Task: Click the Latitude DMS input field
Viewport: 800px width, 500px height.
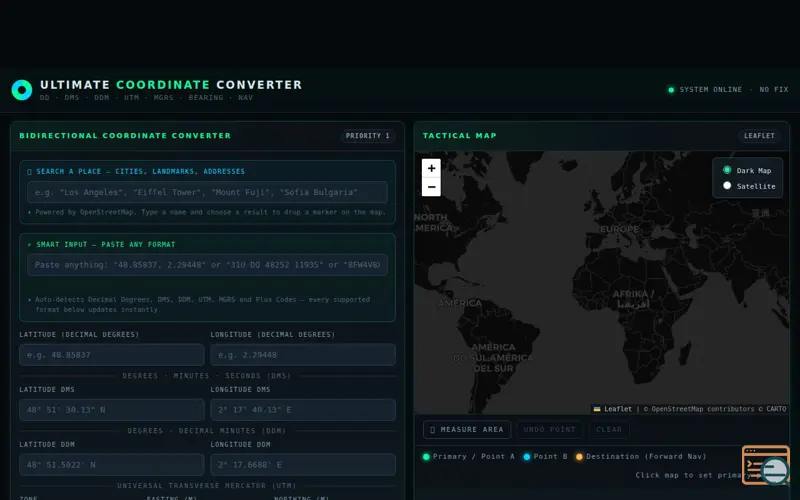Action: click(x=112, y=410)
